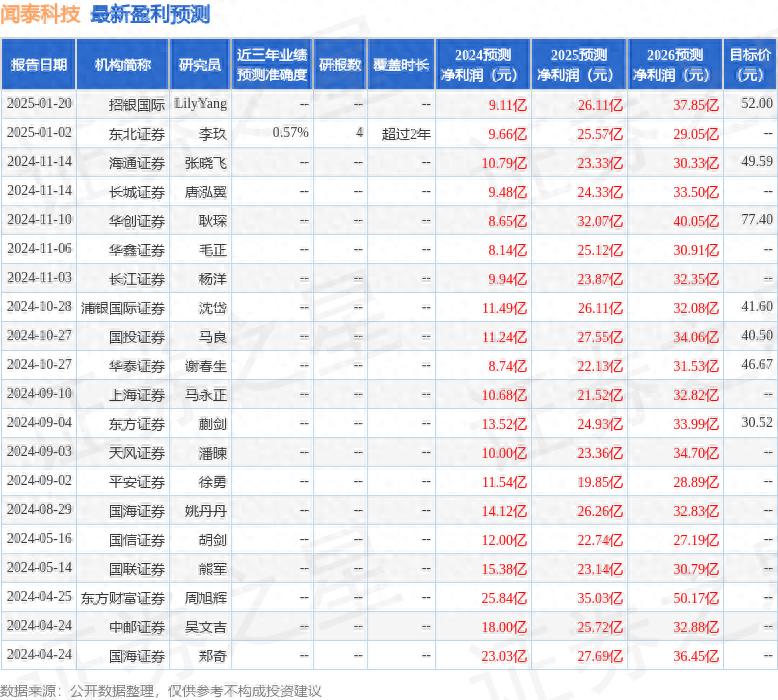This screenshot has width=778, height=700.
Task: Click the 闻泰科技 title text
Action: point(40,14)
